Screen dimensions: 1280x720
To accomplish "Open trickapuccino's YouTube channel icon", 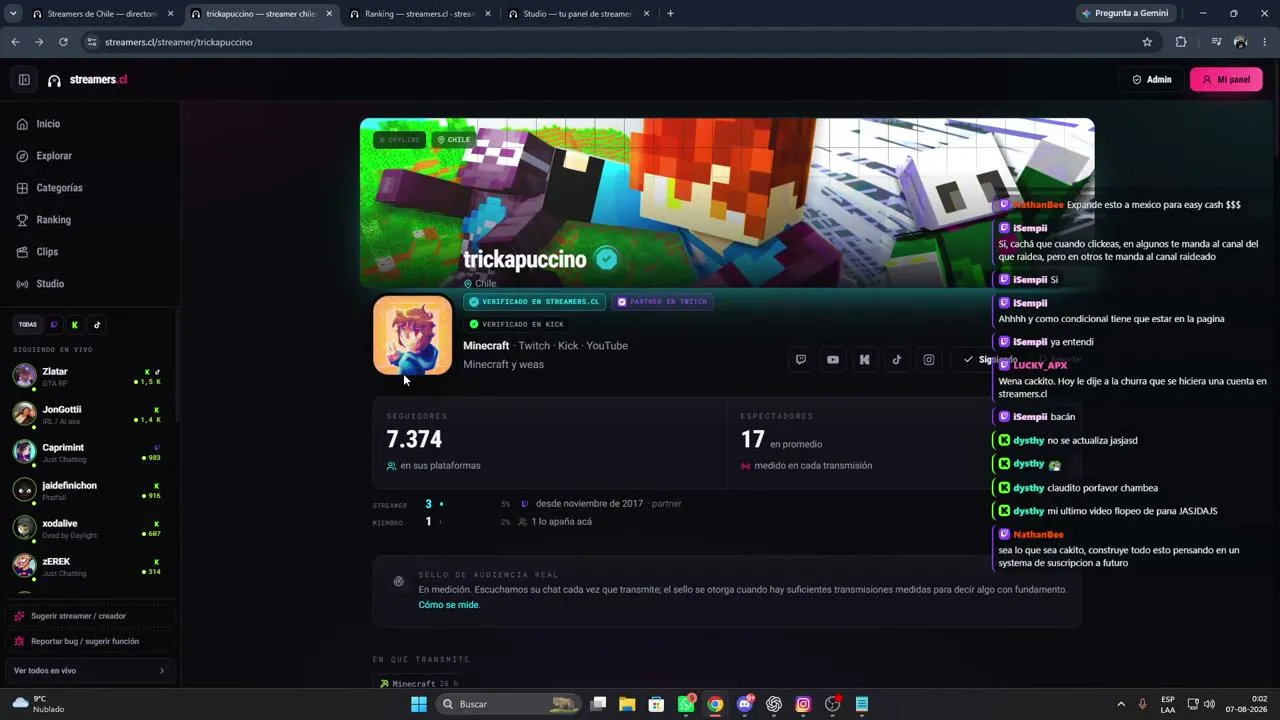I will tap(833, 360).
